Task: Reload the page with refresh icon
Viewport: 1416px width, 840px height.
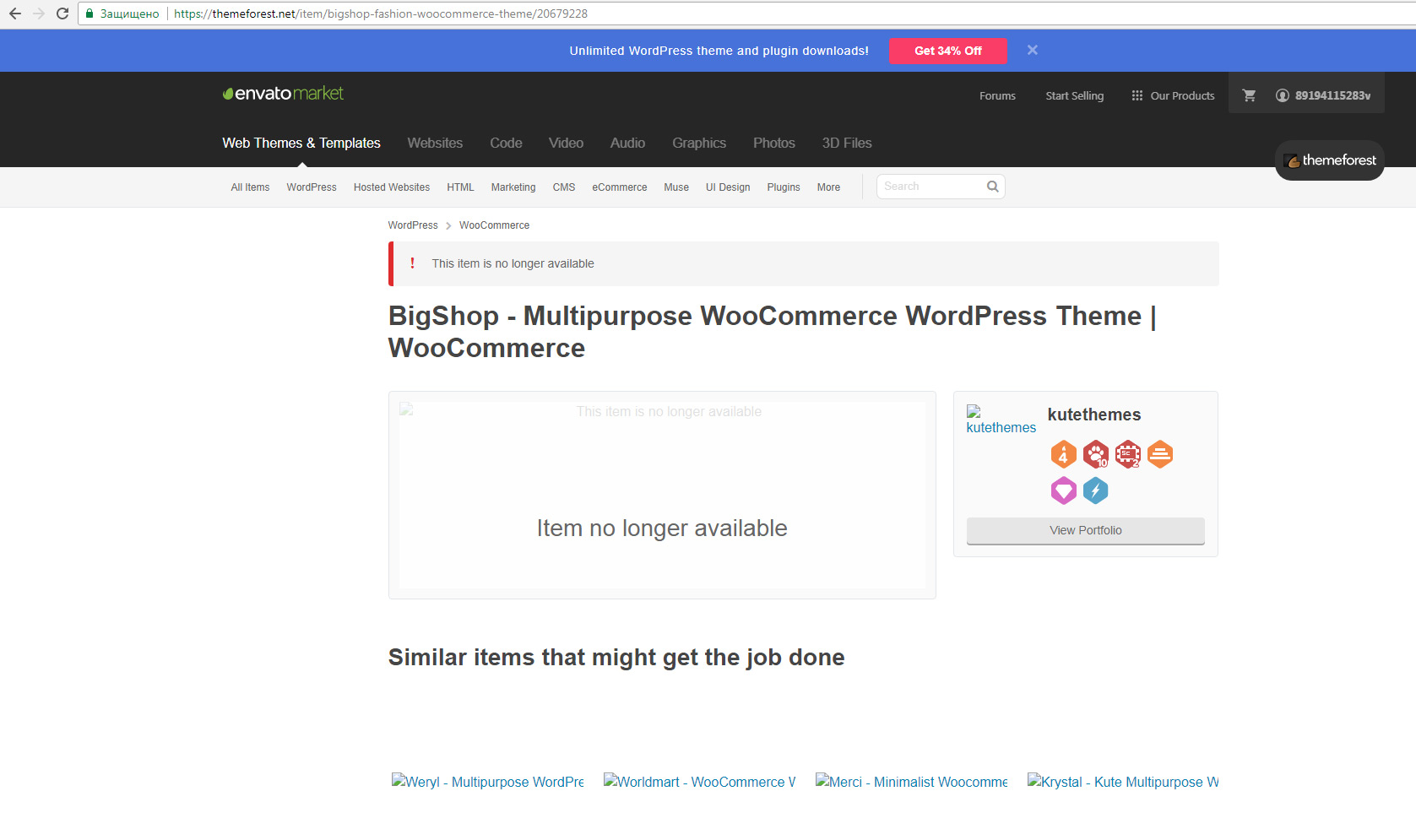Action: click(62, 14)
